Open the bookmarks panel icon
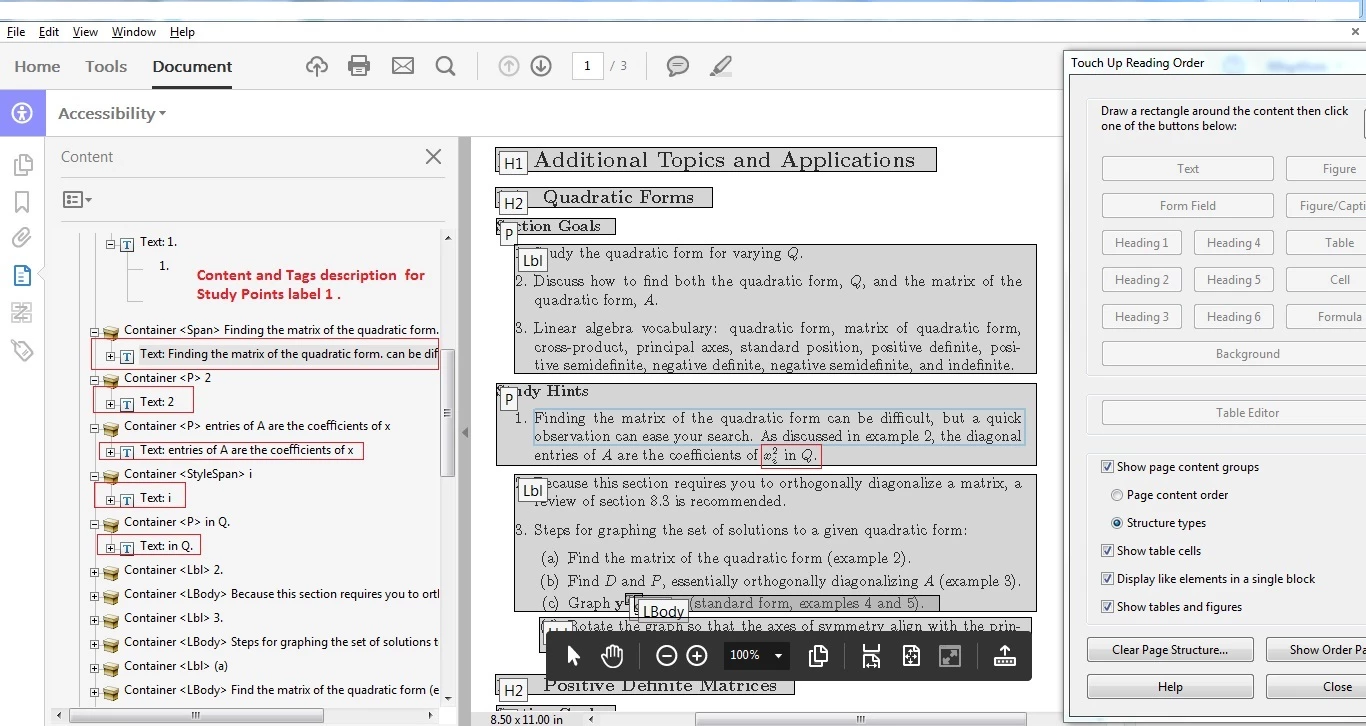1366x726 pixels. [22, 202]
